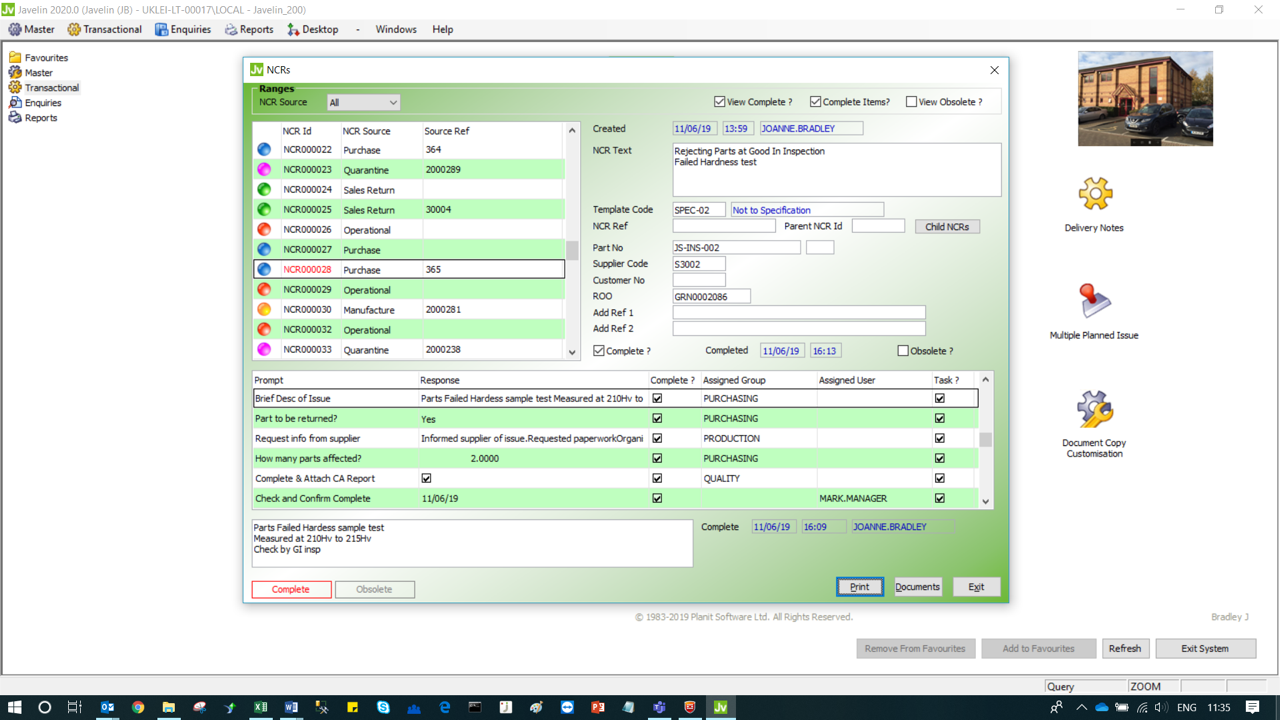Open the Delivery Notes desktop icon
Screen dimensions: 1280x720
pyautogui.click(x=1094, y=195)
